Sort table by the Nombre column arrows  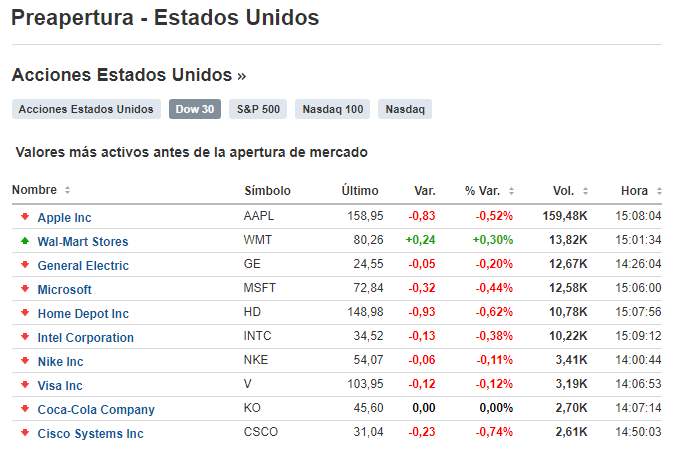67,190
